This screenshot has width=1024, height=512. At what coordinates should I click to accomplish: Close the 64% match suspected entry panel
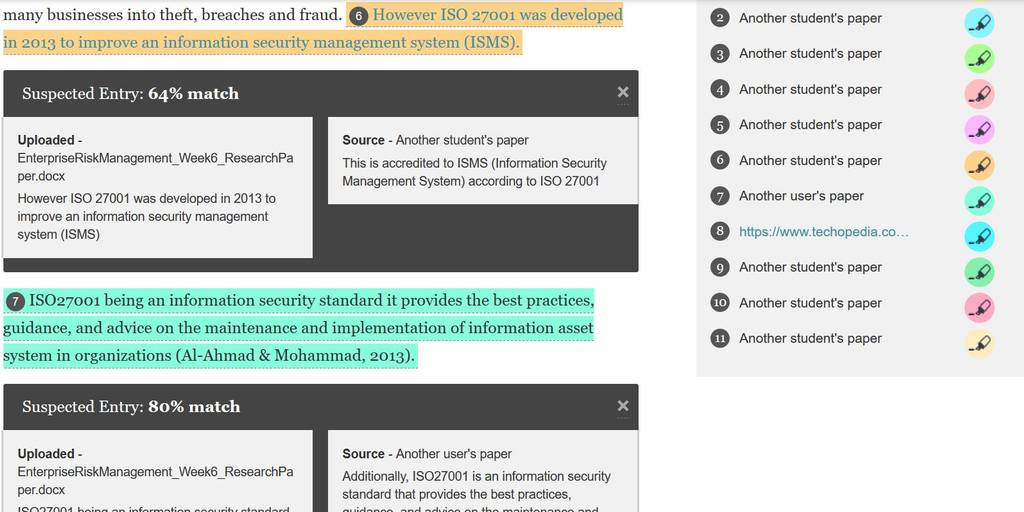coord(622,93)
